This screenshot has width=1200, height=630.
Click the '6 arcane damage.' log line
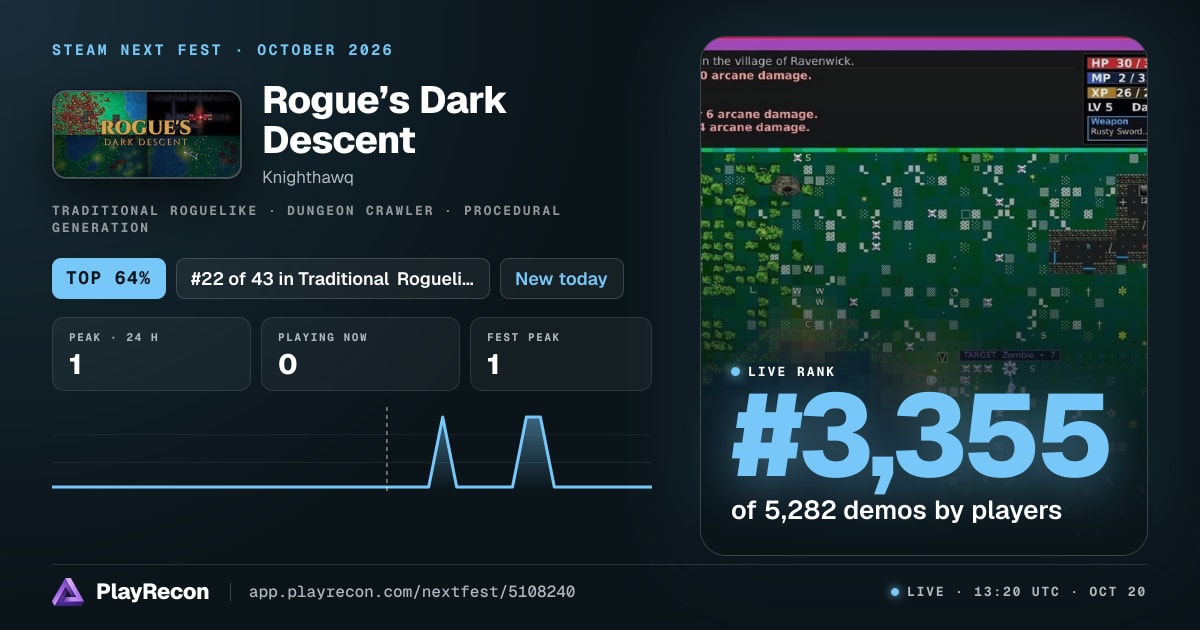pyautogui.click(x=760, y=114)
